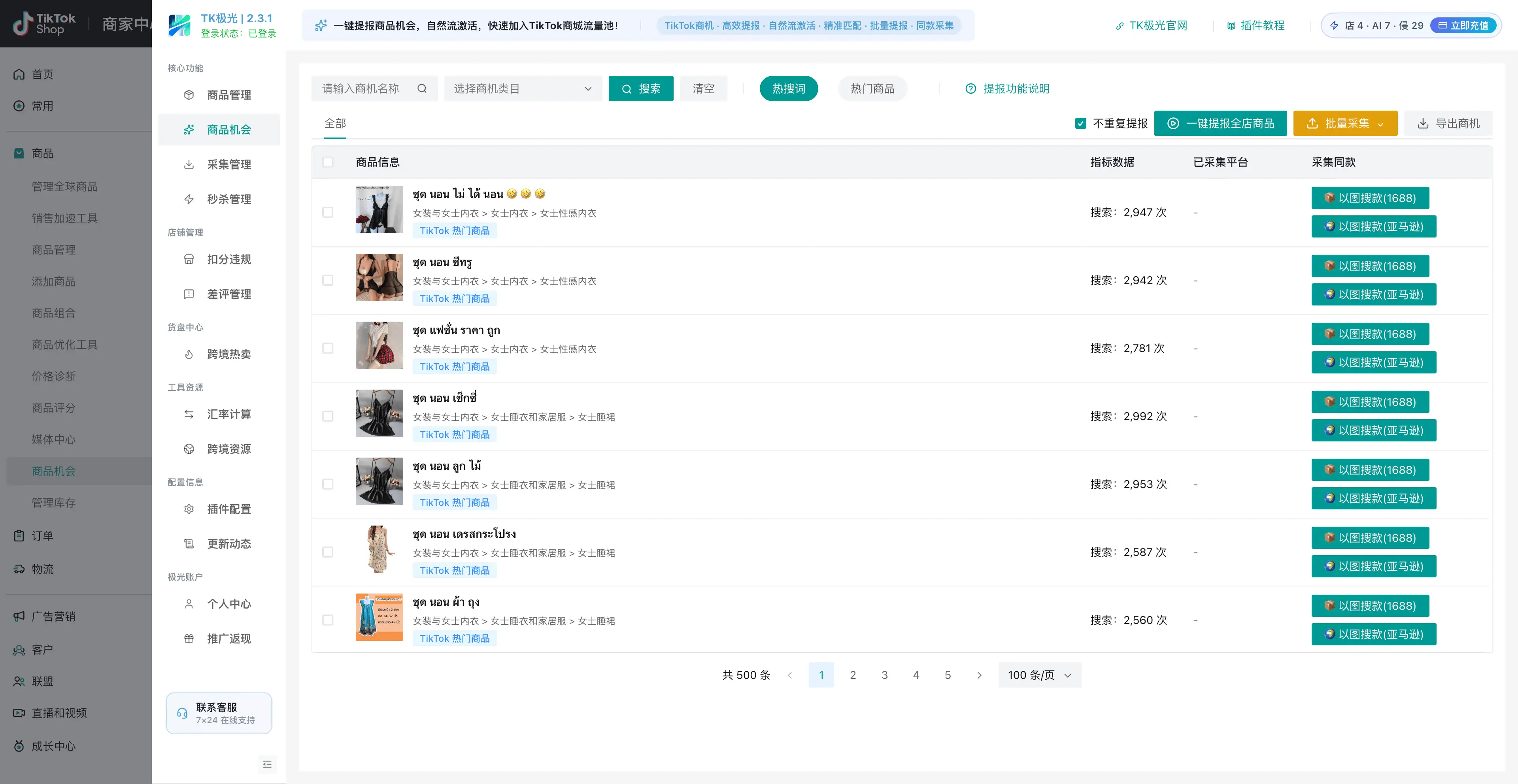Click the 常用 star icon
Screen dimensions: 1518x784
pyautogui.click(x=19, y=106)
